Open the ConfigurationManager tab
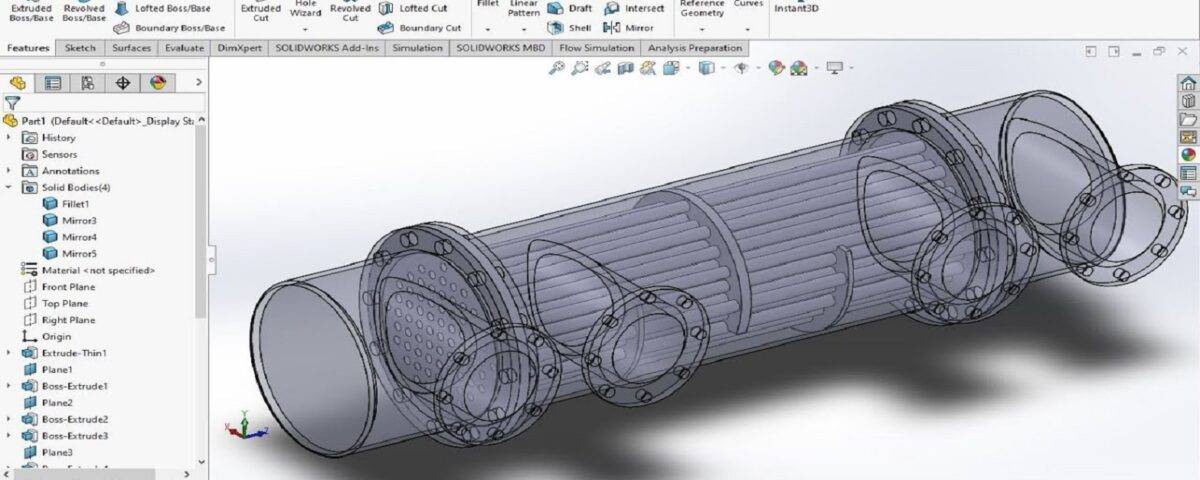 coord(88,83)
